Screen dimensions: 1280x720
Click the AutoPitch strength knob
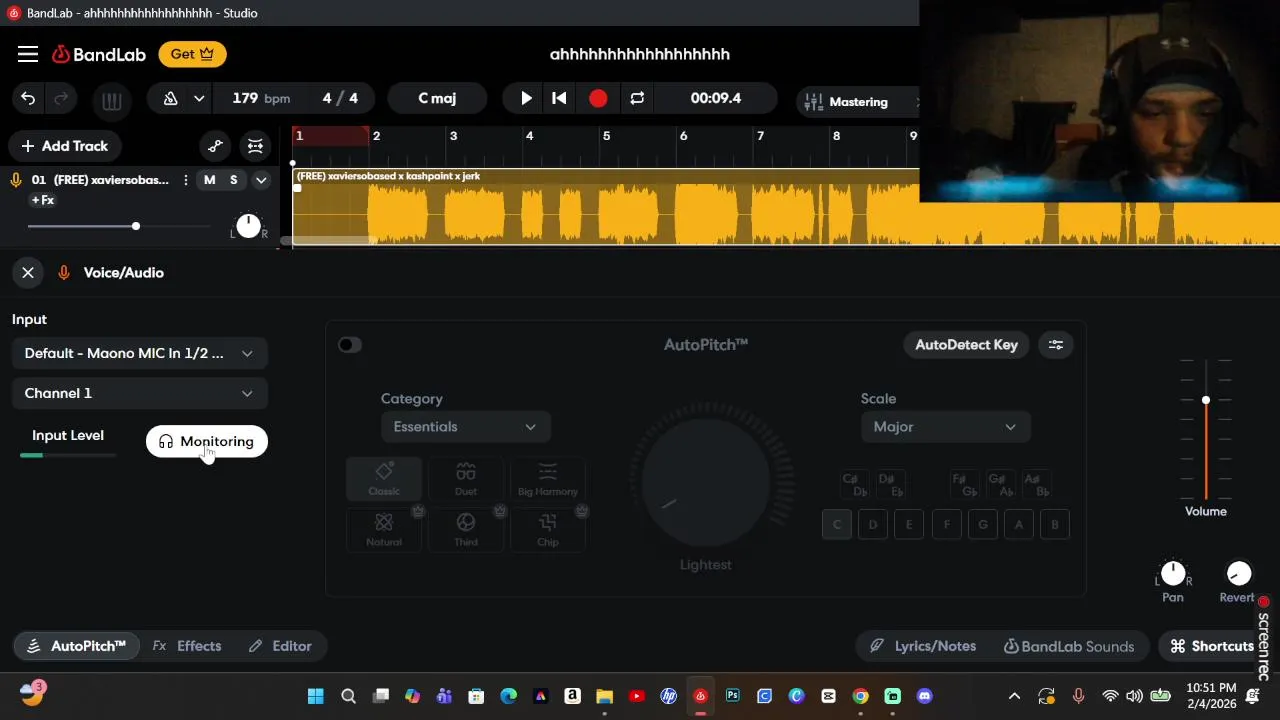click(706, 483)
